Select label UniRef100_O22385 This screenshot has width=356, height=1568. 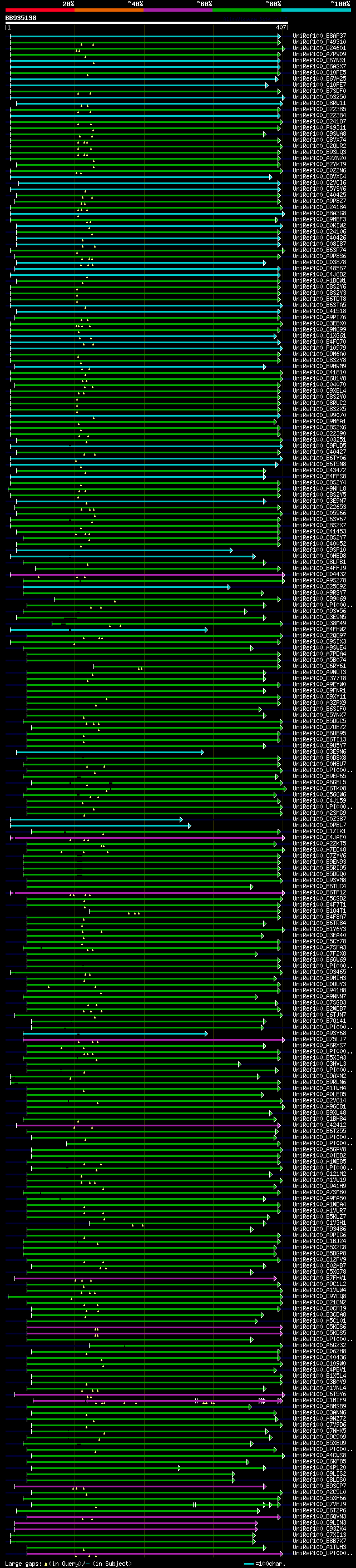coord(319,109)
